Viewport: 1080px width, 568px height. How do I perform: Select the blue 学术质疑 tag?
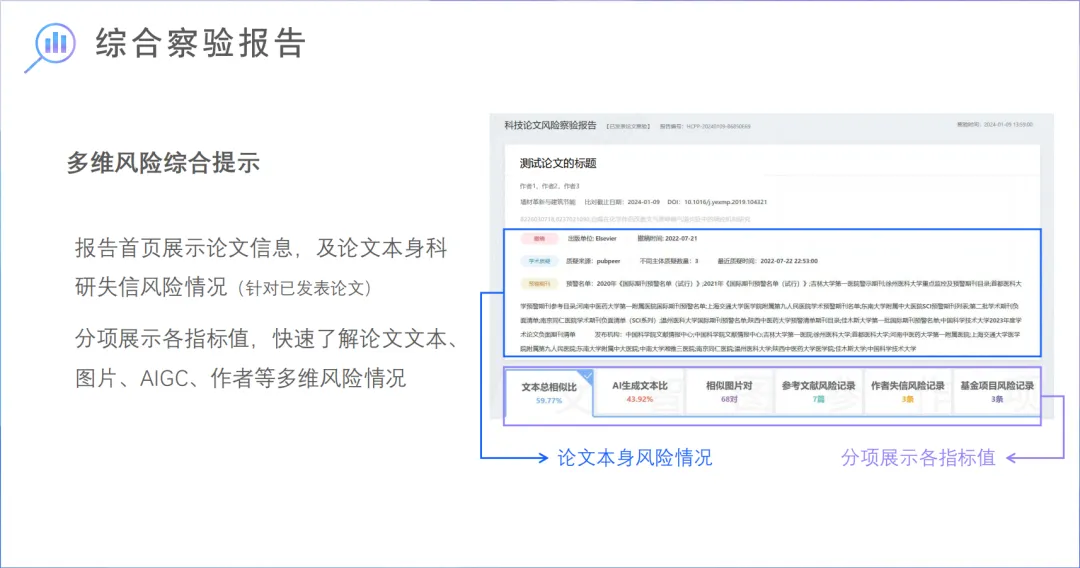[540, 261]
